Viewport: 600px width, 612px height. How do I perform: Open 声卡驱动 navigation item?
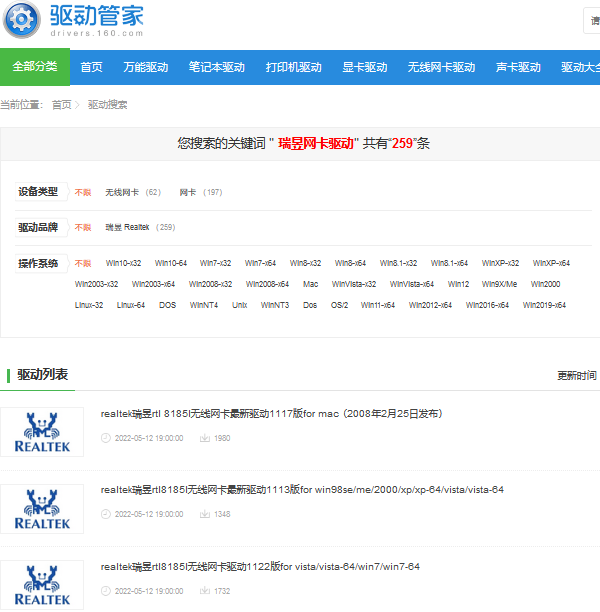(x=518, y=67)
